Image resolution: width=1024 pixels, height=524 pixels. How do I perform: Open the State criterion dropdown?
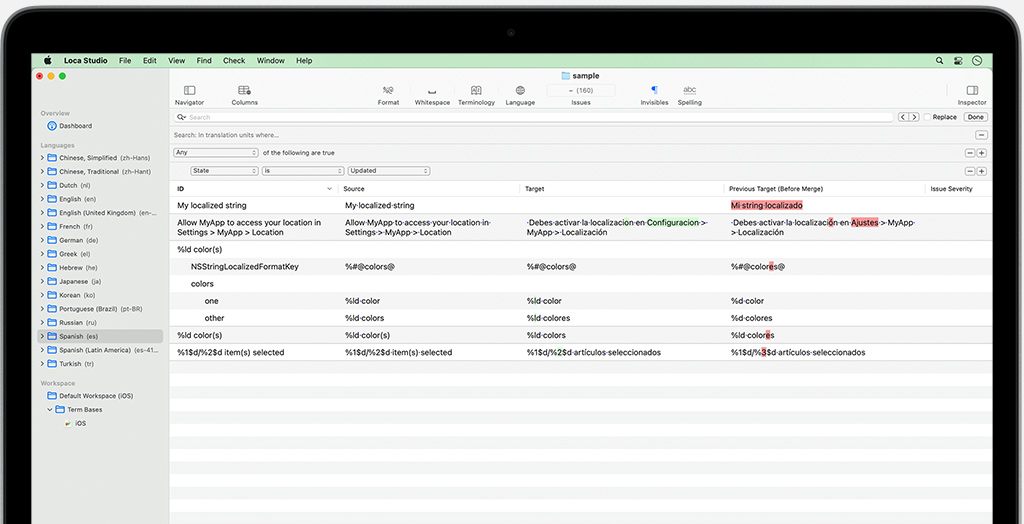click(224, 171)
